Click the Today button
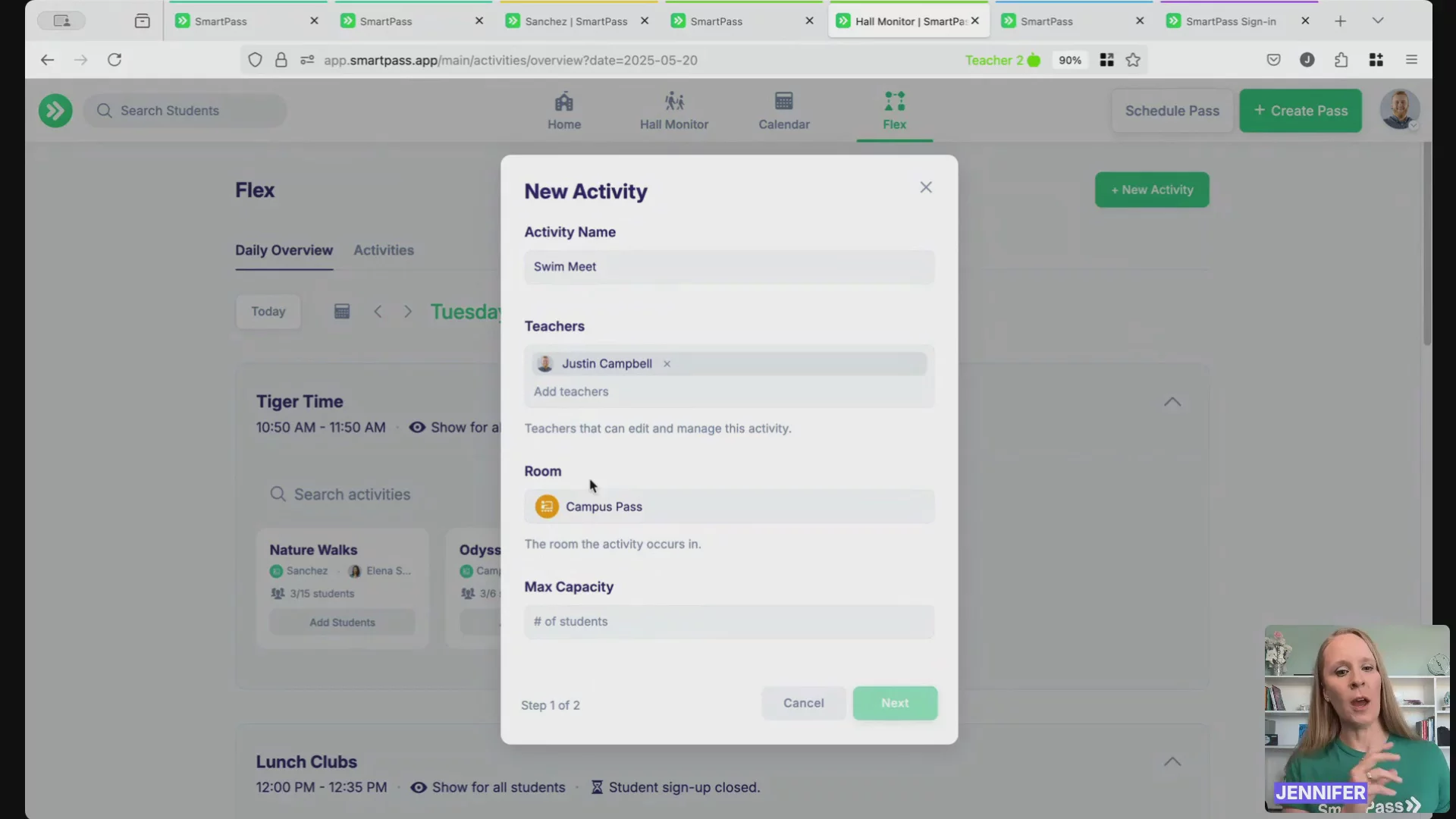Screen dimensions: 1456x819 (268, 312)
